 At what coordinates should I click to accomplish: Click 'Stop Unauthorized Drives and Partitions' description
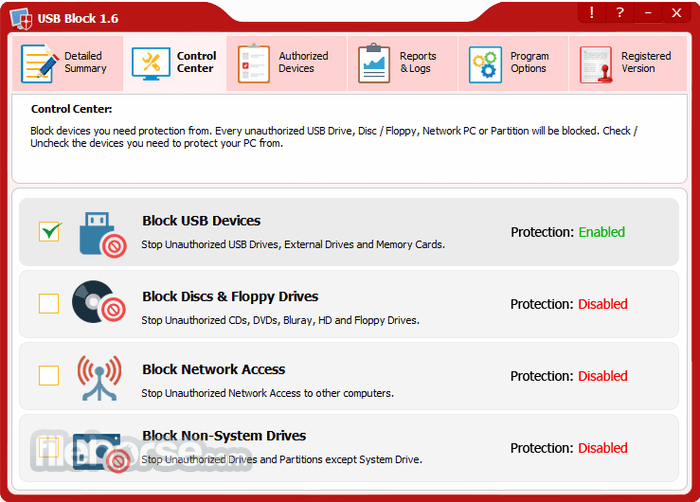[x=282, y=460]
